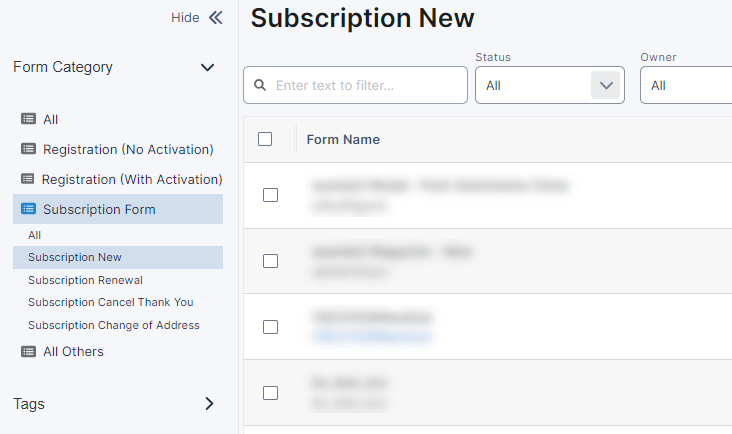Click the Subscription Form list icon
732x434 pixels.
click(29, 209)
